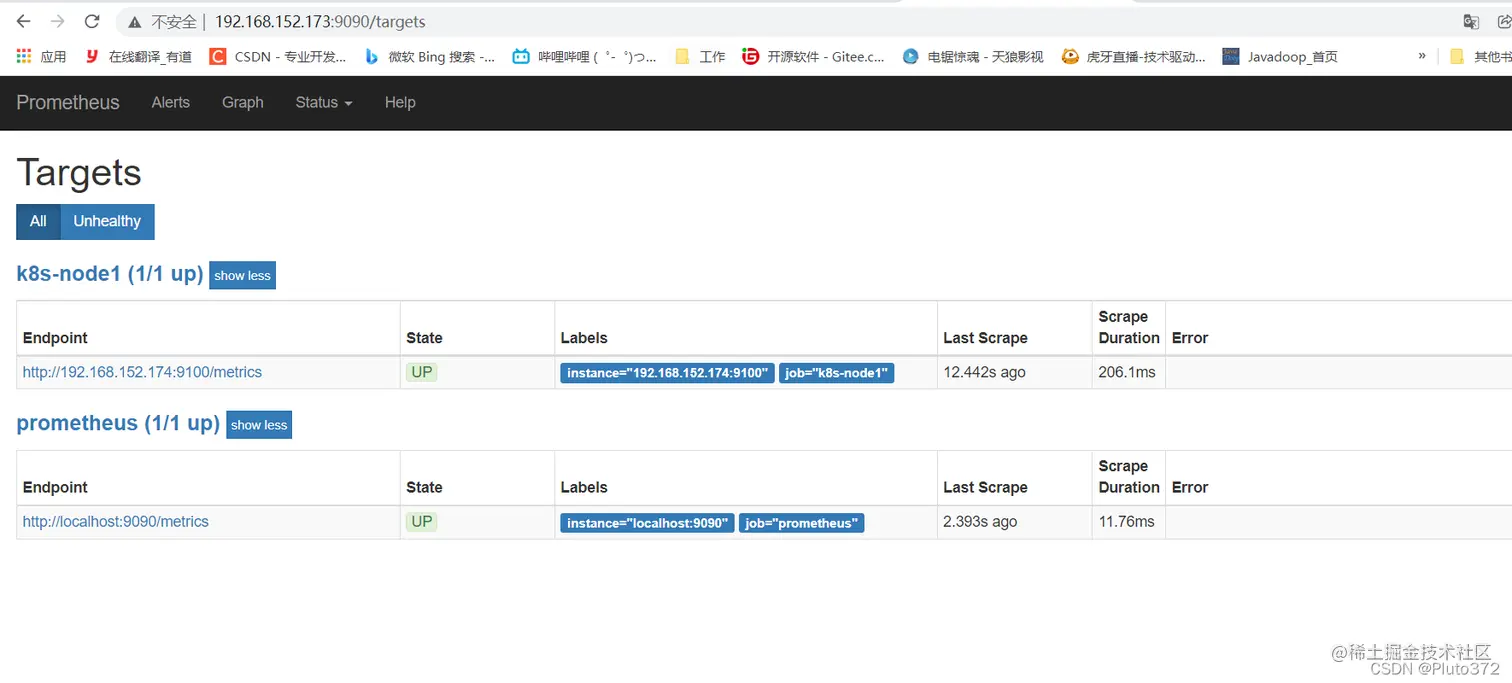The image size is (1512, 683).
Task: Select the Unhealthy targets filter
Action: pyautogui.click(x=107, y=221)
